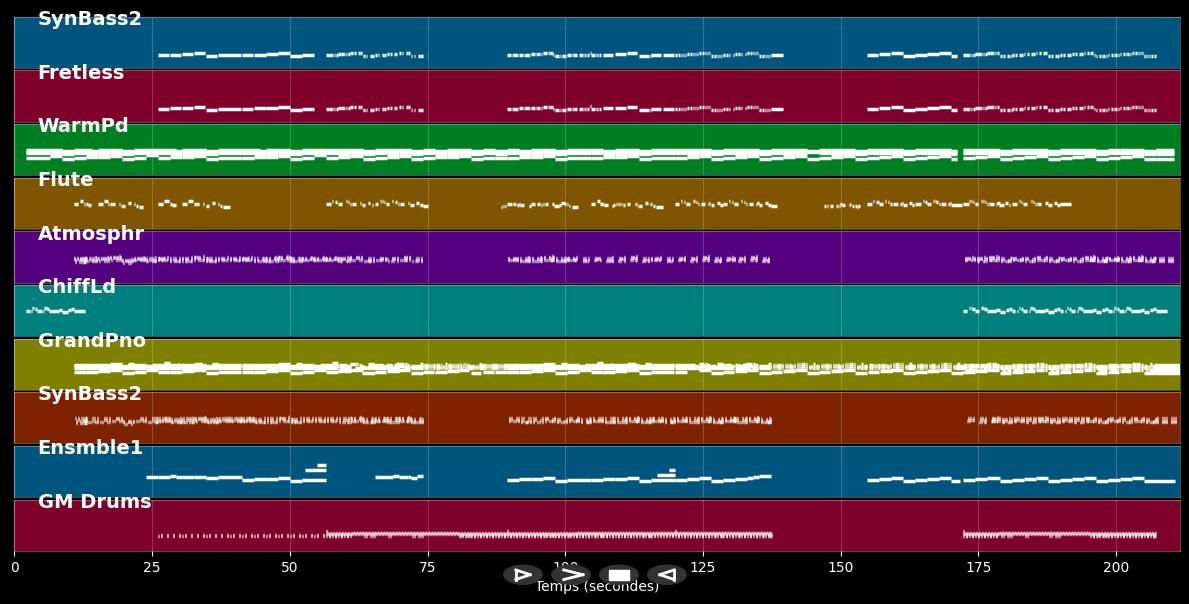This screenshot has height=604, width=1189.
Task: Click the 50 second tick label
Action: (x=290, y=567)
